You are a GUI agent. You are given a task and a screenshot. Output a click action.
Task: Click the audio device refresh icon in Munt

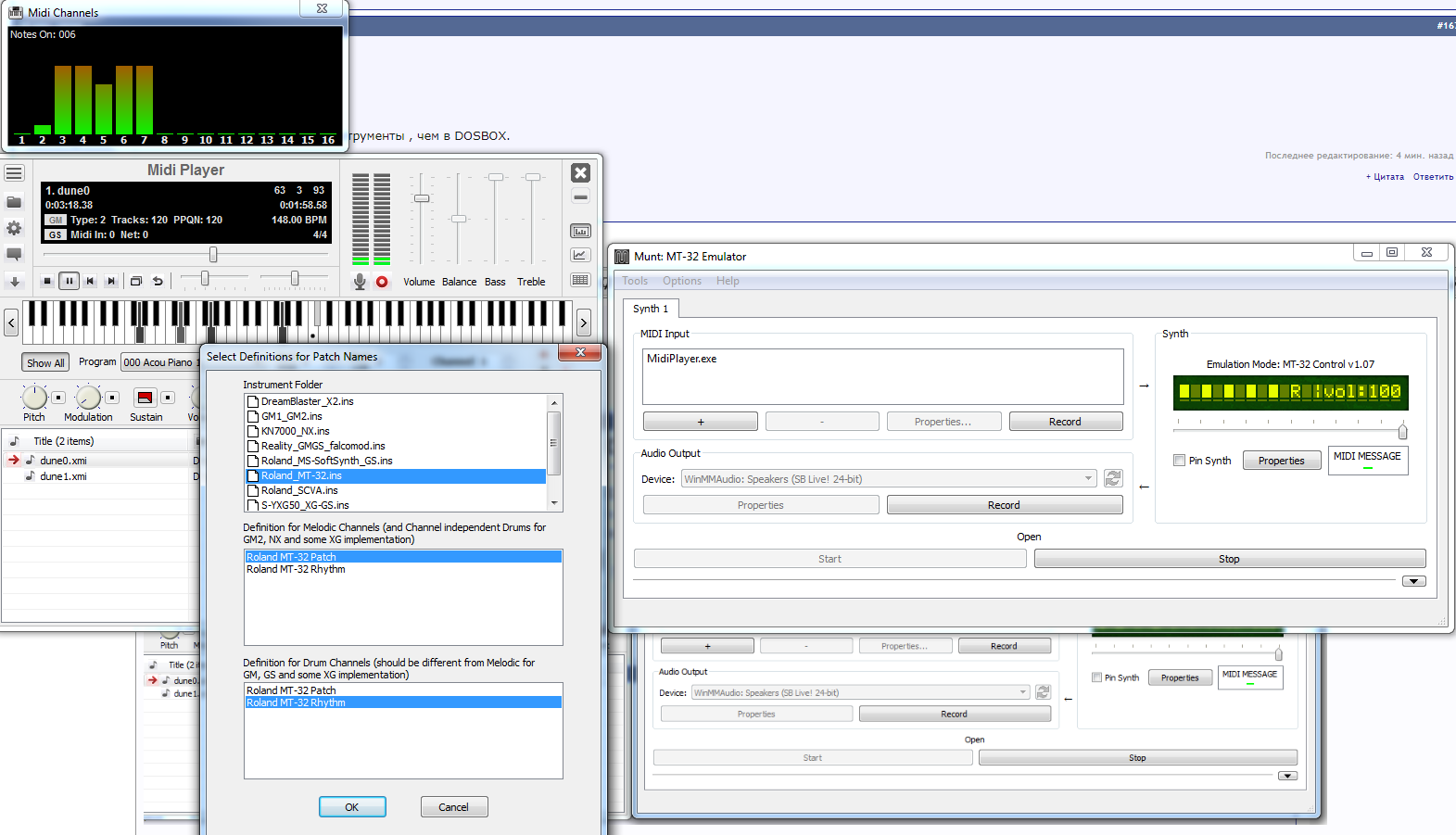tap(1113, 478)
